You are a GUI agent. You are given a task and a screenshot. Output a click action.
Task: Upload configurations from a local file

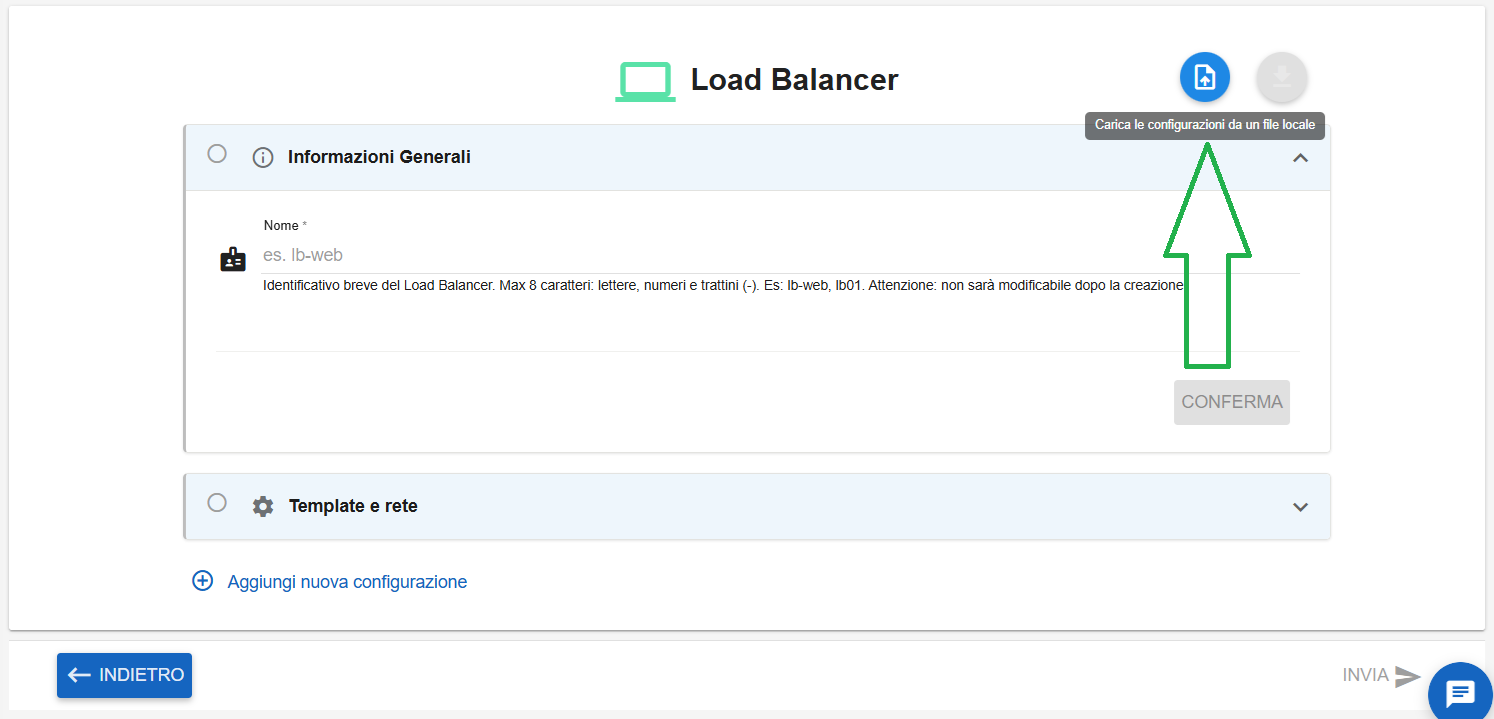[1205, 77]
